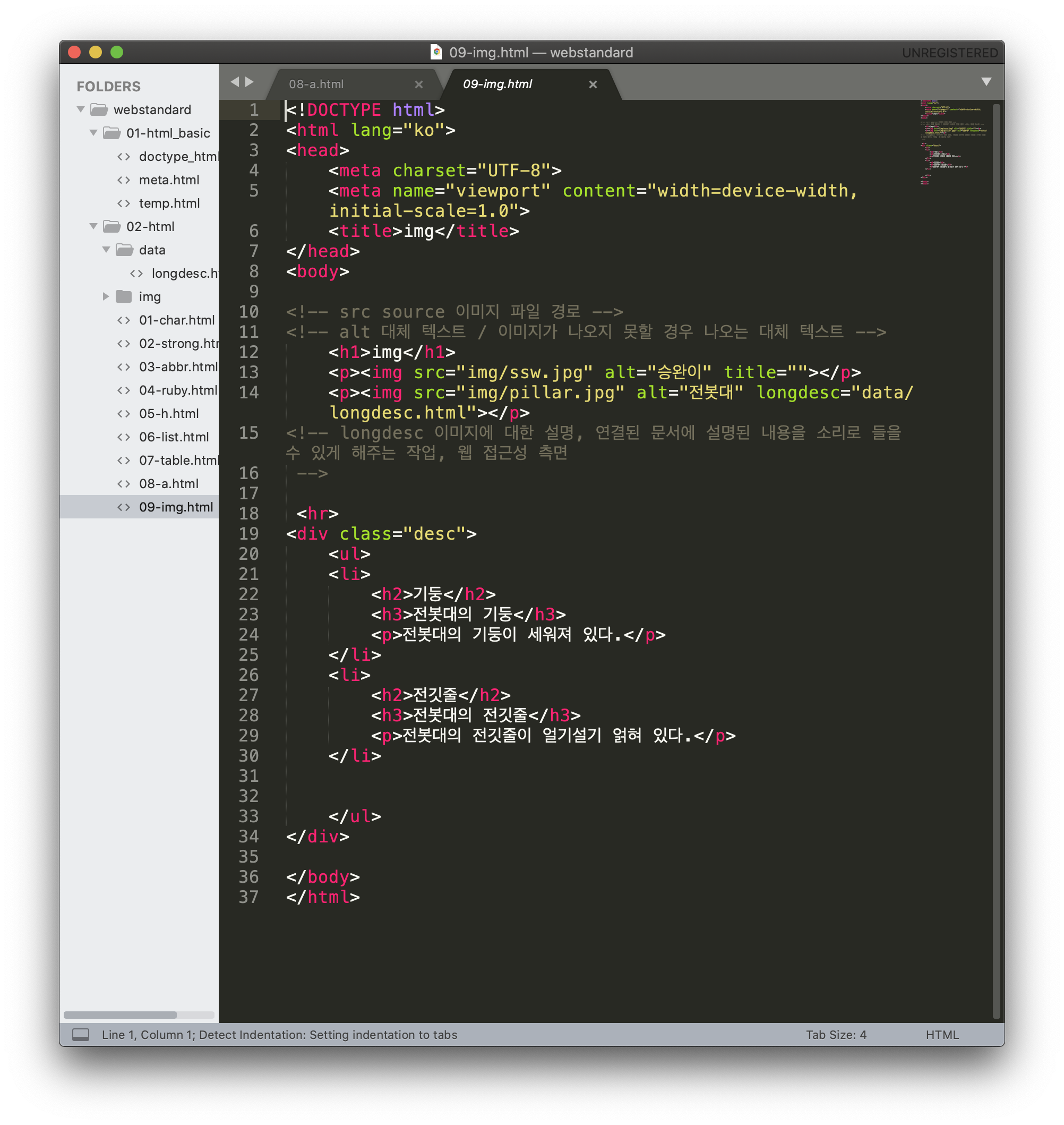The height and width of the screenshot is (1125, 1064).
Task: Click the 02-html folder icon
Action: [111, 226]
